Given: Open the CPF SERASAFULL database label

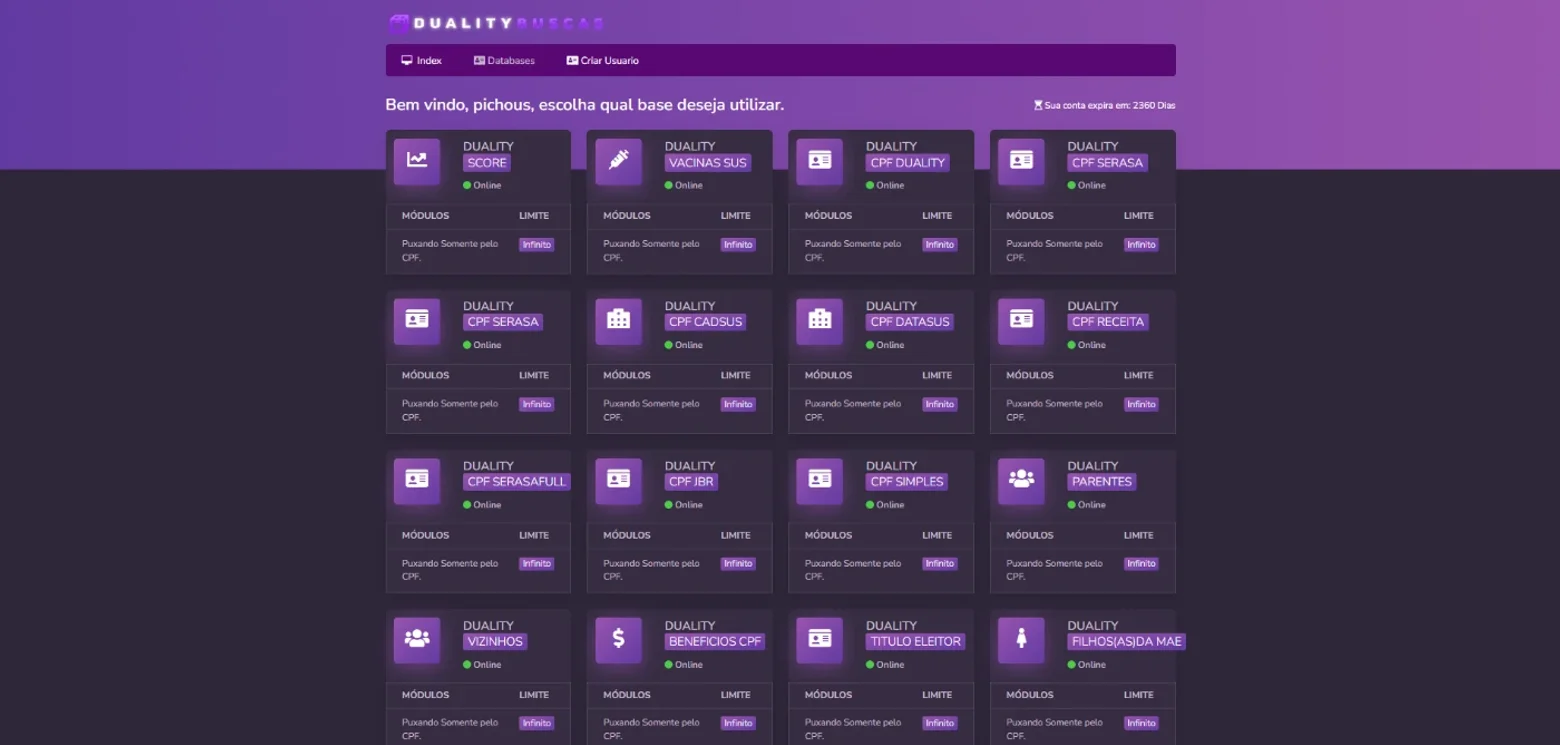Looking at the screenshot, I should pos(517,482).
